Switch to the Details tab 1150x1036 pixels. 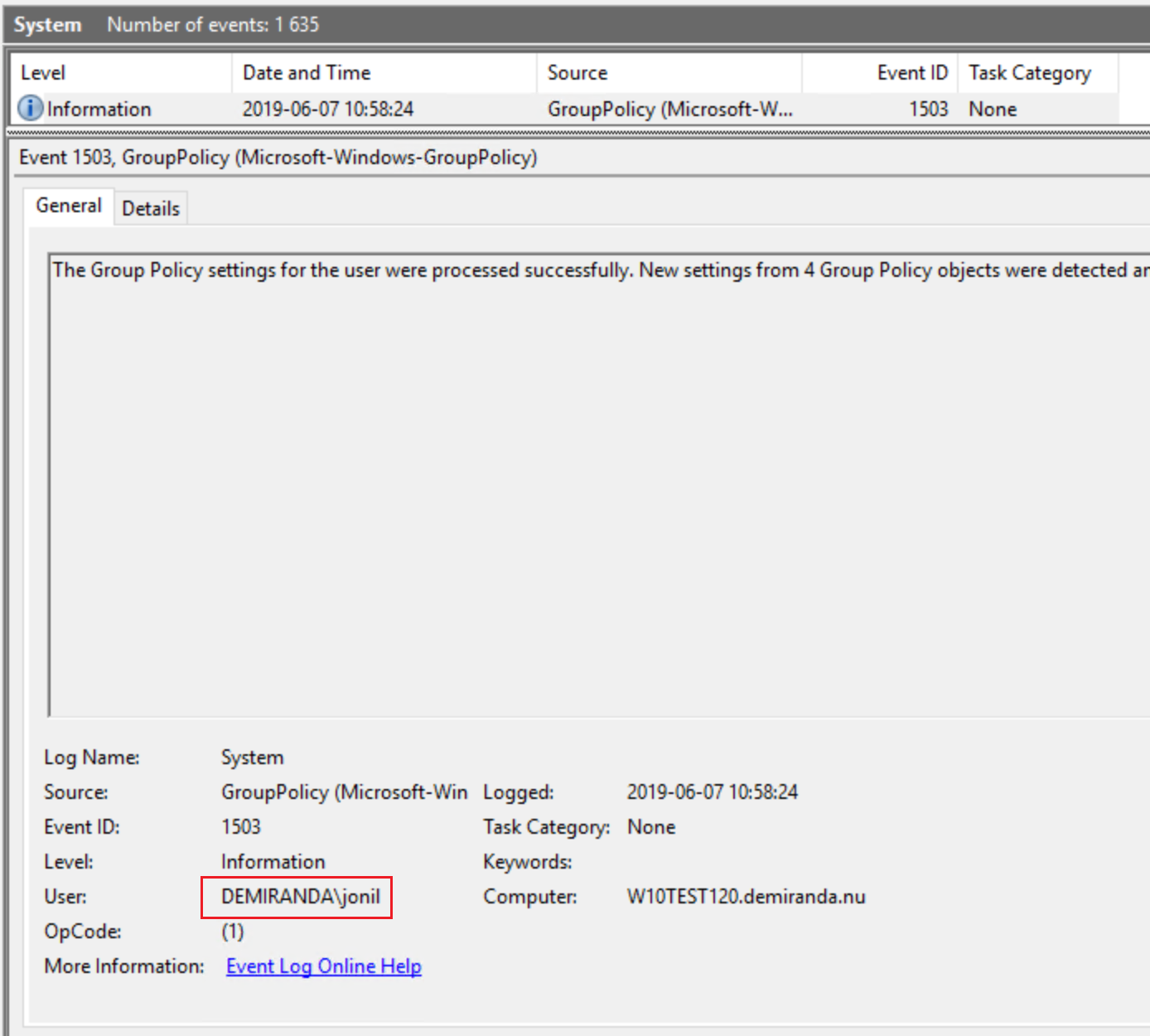(x=151, y=207)
